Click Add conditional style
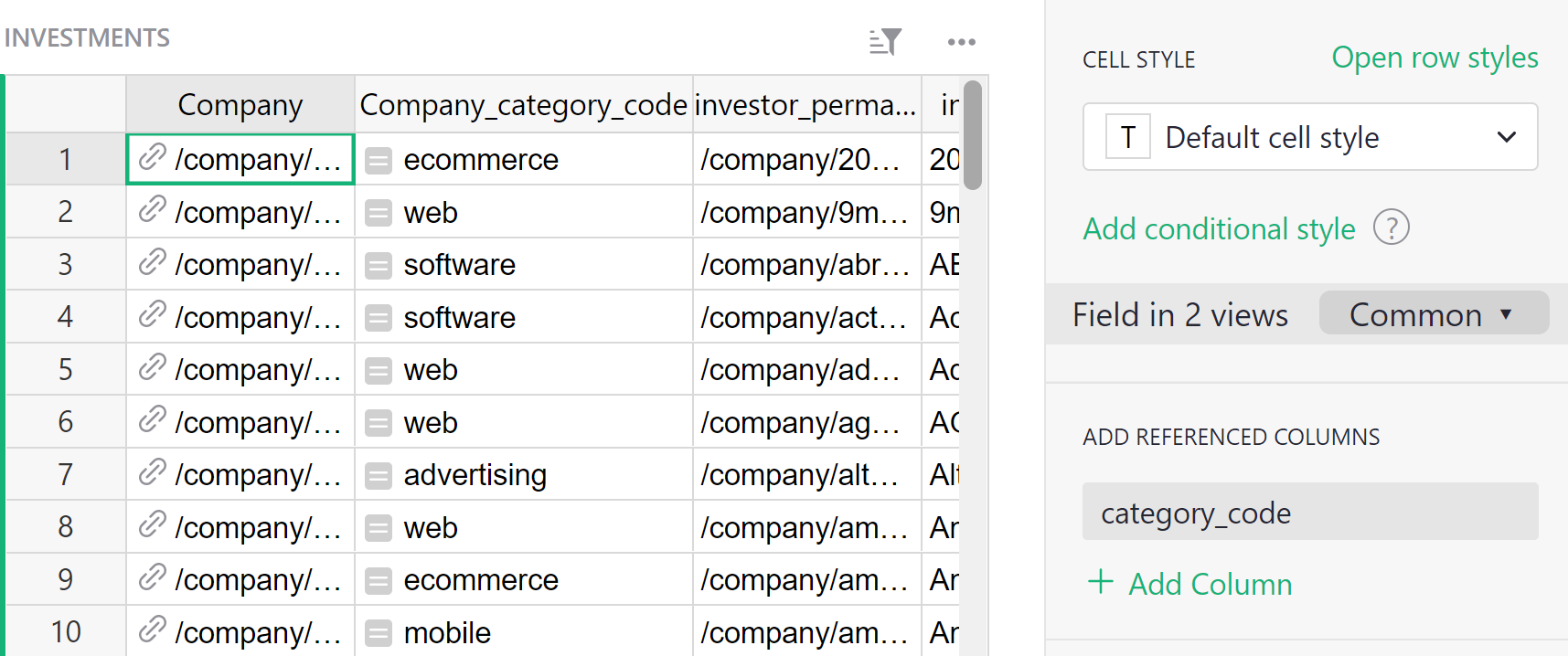This screenshot has height=656, width=1568. tap(1219, 228)
